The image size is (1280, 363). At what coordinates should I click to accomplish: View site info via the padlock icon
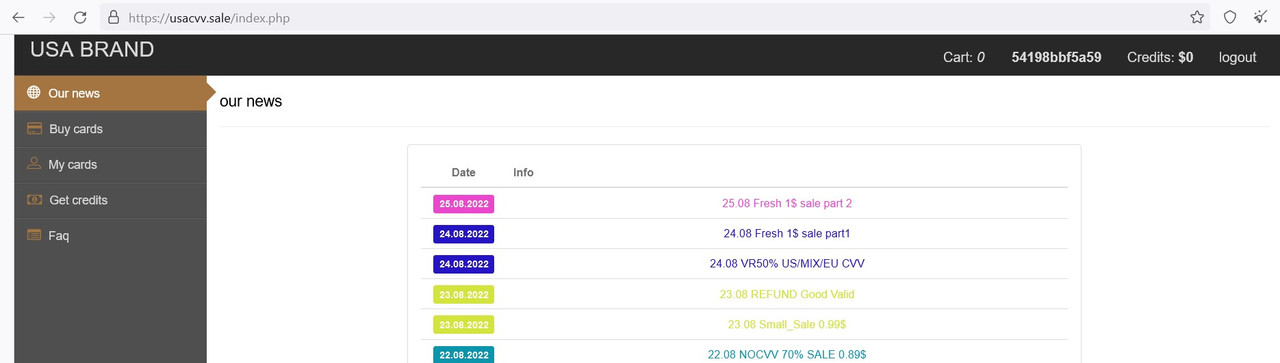[113, 17]
